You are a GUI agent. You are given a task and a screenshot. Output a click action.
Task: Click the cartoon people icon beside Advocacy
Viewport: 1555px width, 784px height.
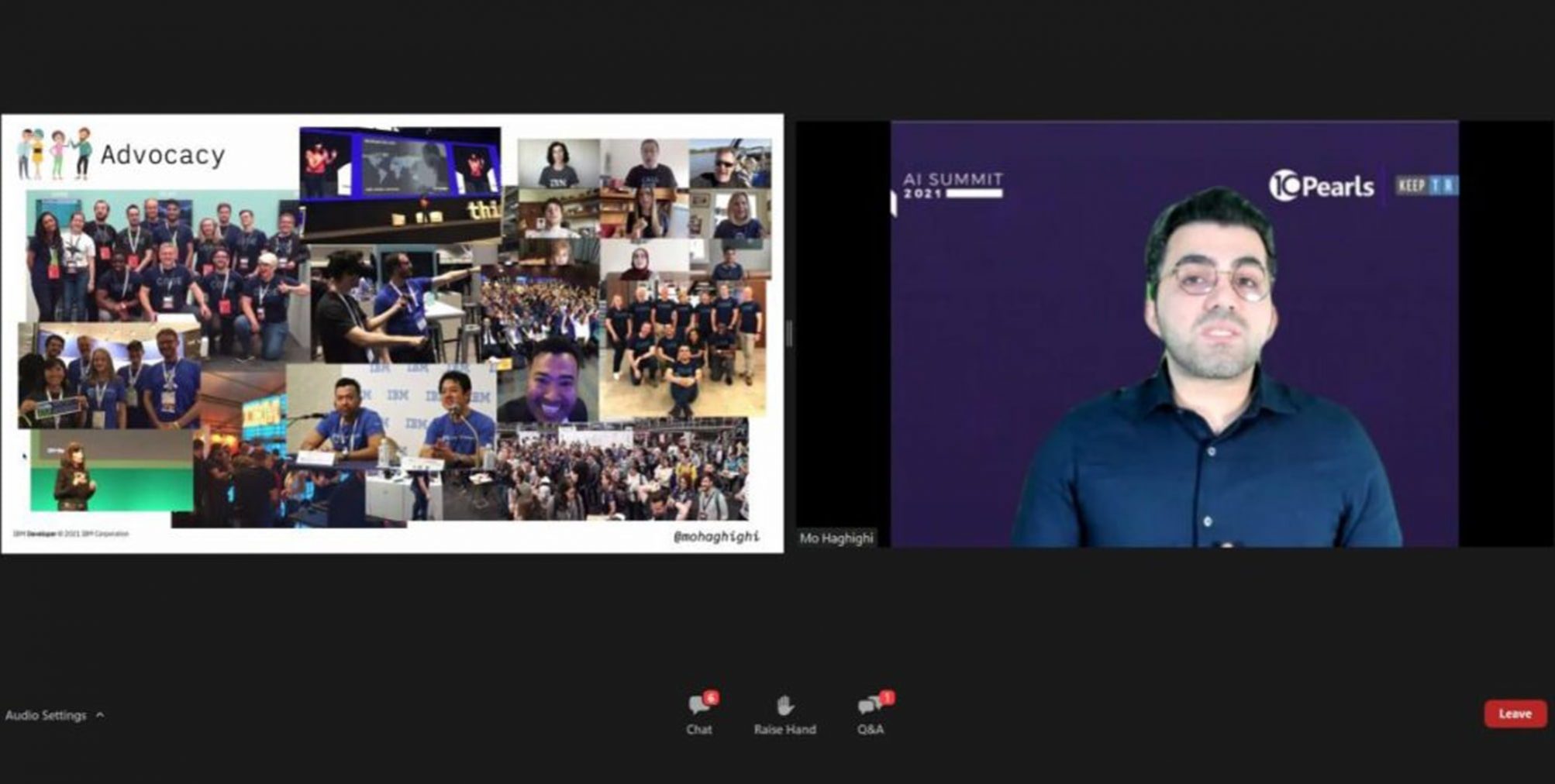click(x=54, y=153)
